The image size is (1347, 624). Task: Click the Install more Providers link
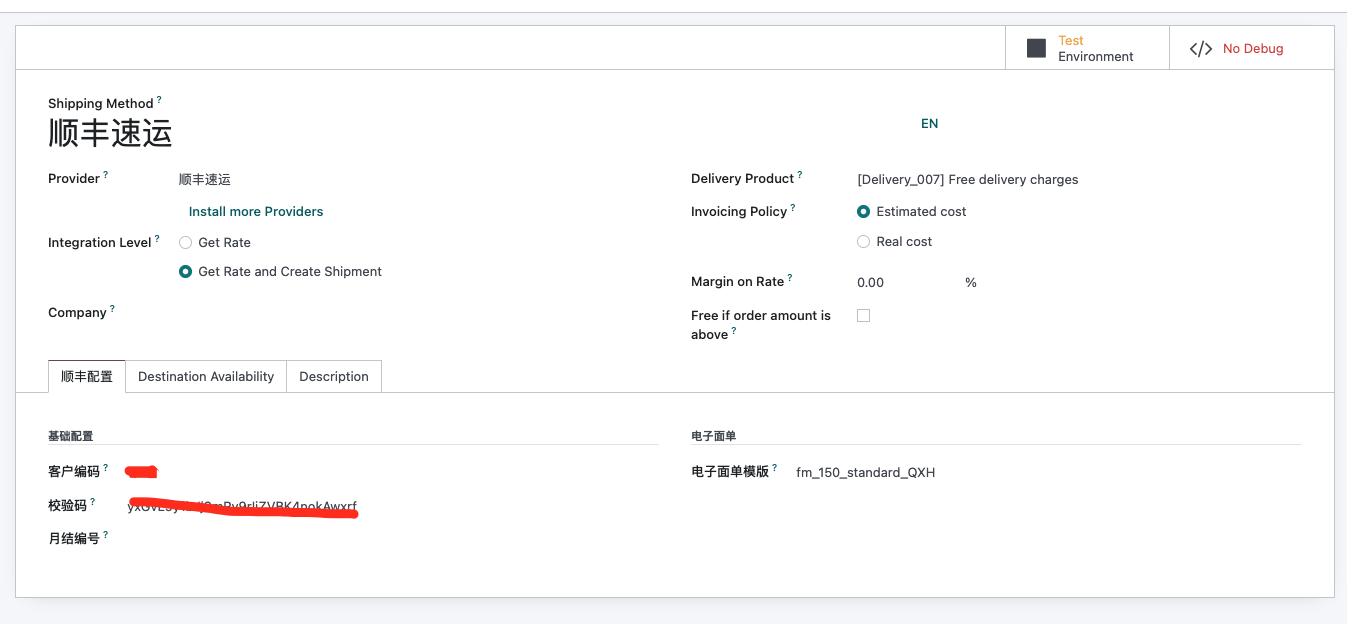point(256,211)
